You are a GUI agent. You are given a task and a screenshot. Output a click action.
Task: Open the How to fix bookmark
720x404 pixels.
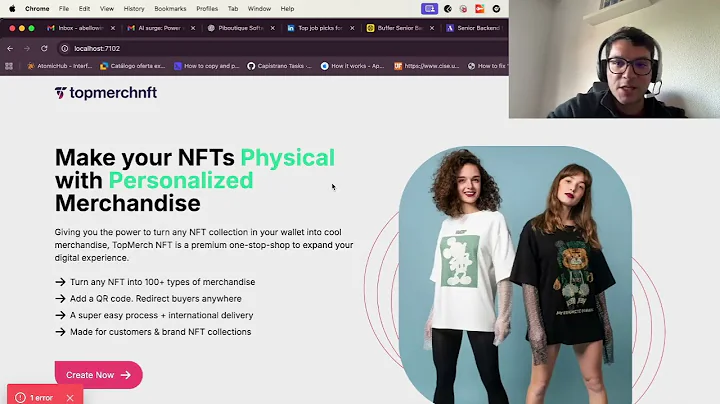click(488, 66)
